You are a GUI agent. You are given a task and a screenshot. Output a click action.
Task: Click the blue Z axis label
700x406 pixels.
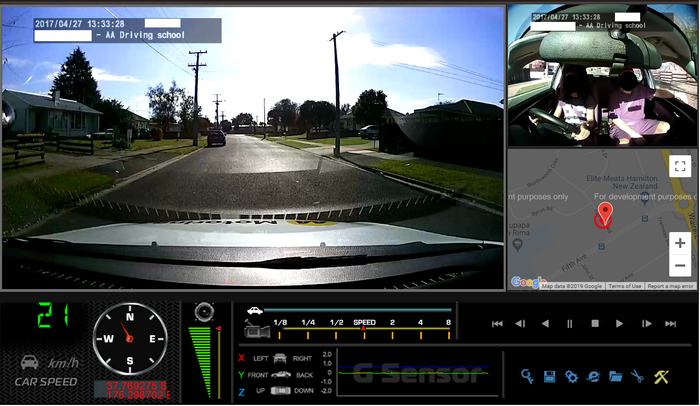pyautogui.click(x=242, y=392)
